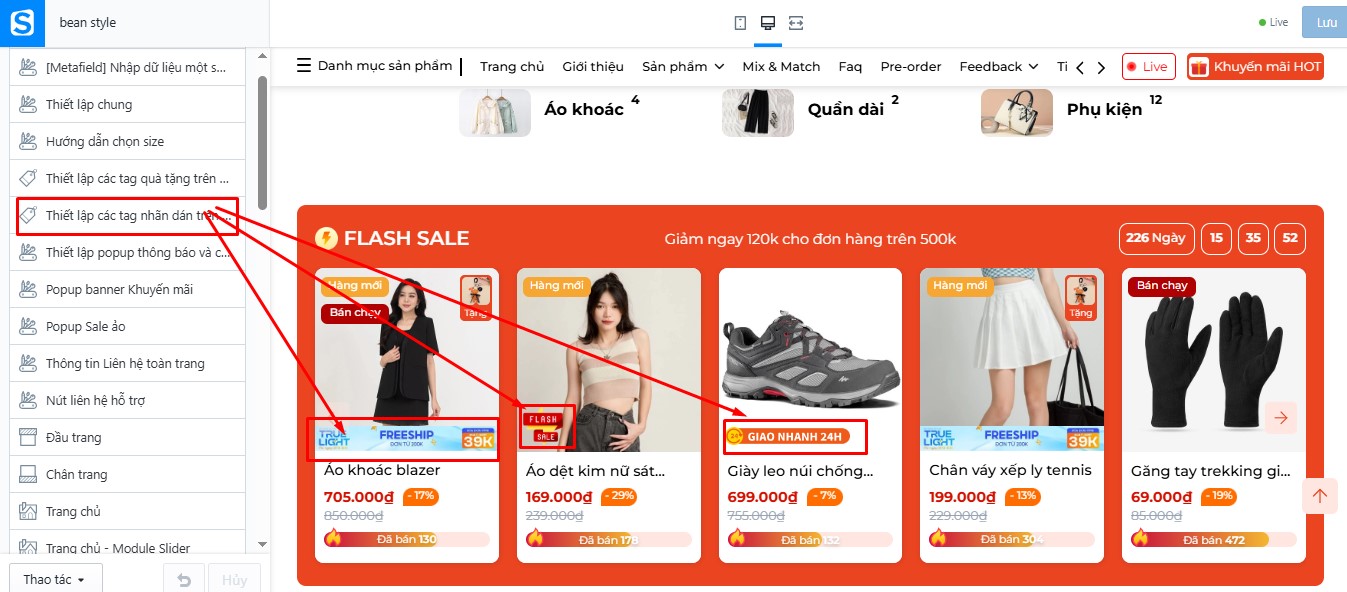Switch to desktop preview icon
Screen dimensions: 1347x592
[768, 22]
